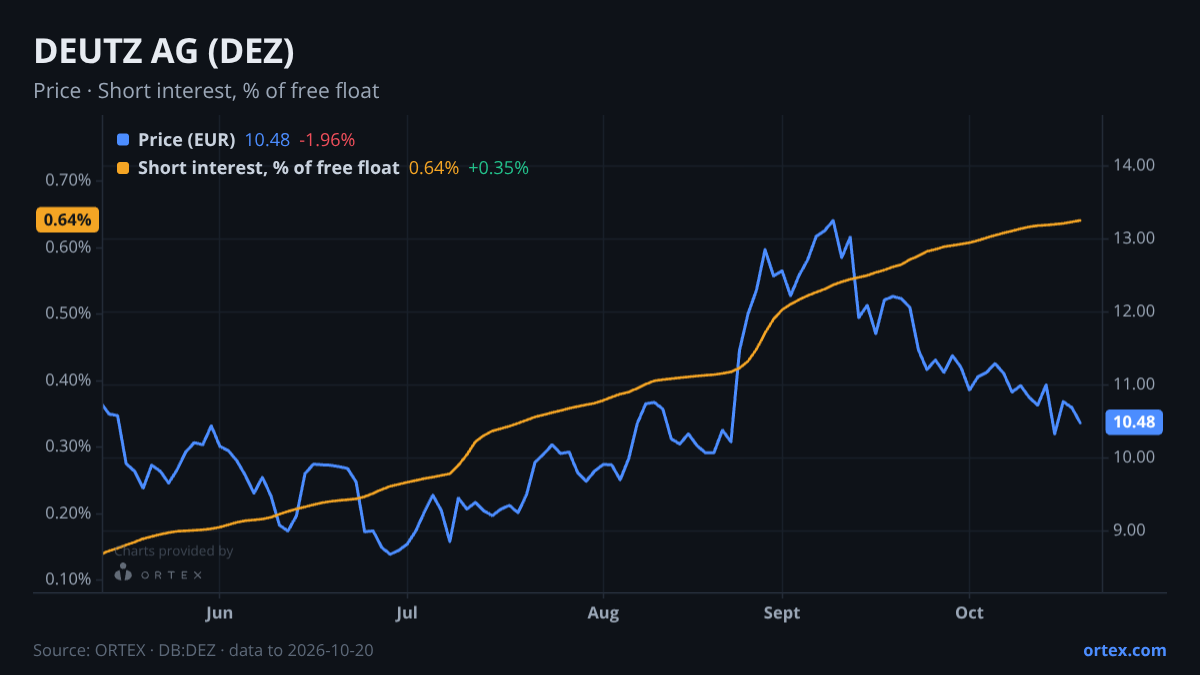Click the Source: ORTEX footer text
The image size is (1200, 675).
tap(204, 650)
